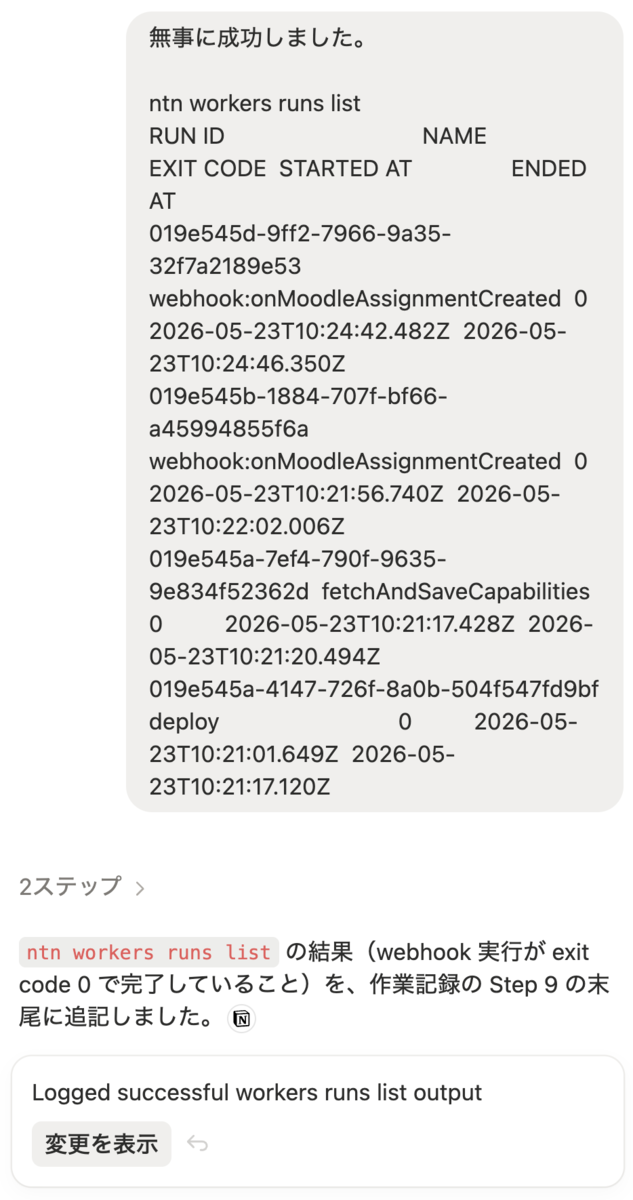Click the chevron arrow beside 2ステップ

point(140,887)
